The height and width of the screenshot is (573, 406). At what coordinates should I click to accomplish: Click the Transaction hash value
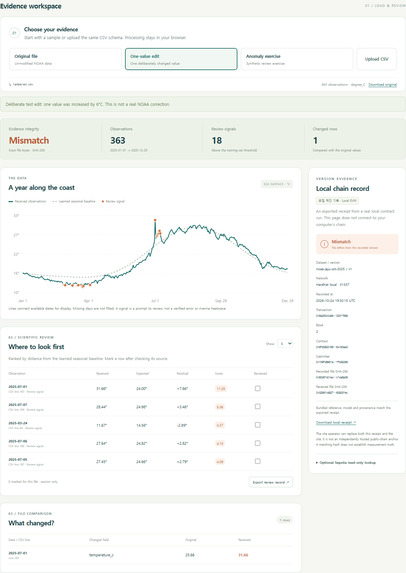(x=332, y=316)
